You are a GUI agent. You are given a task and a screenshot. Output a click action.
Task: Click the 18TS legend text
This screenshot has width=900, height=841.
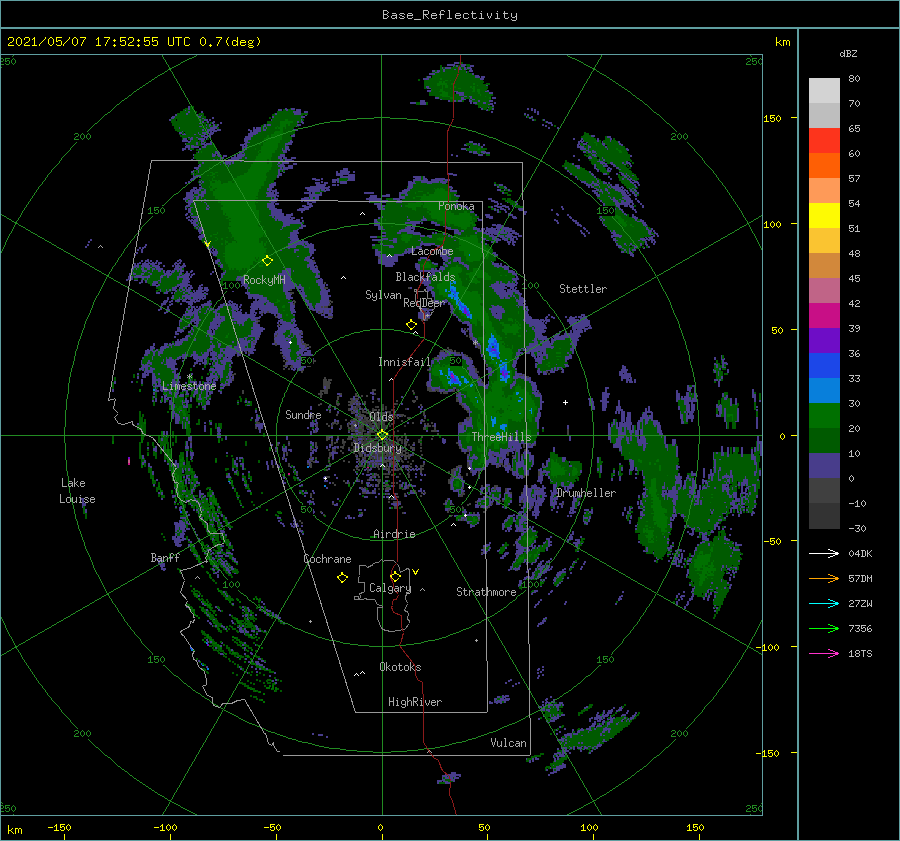[x=860, y=653]
